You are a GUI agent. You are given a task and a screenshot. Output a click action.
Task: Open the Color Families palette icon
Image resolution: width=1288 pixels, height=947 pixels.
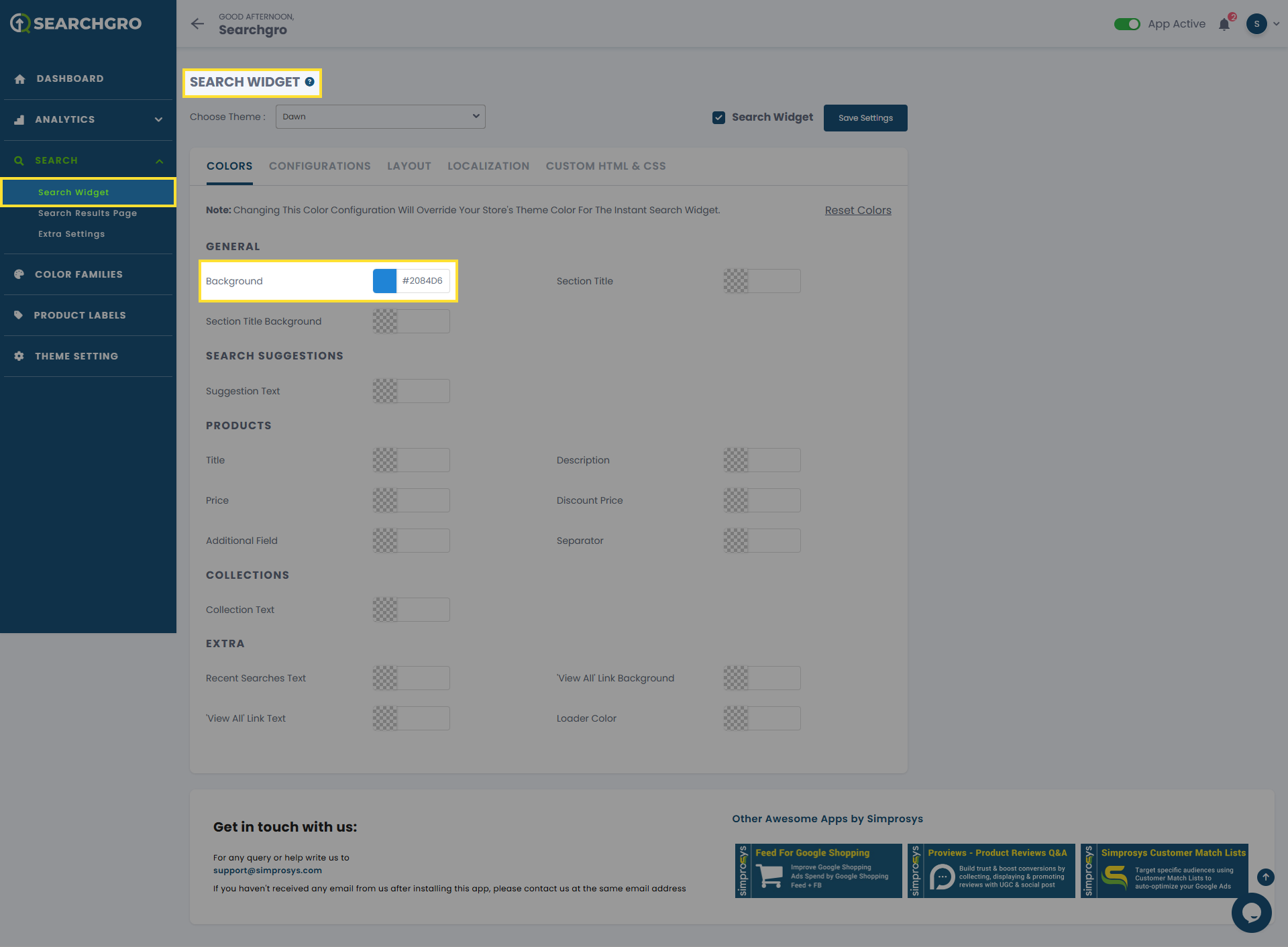19,274
